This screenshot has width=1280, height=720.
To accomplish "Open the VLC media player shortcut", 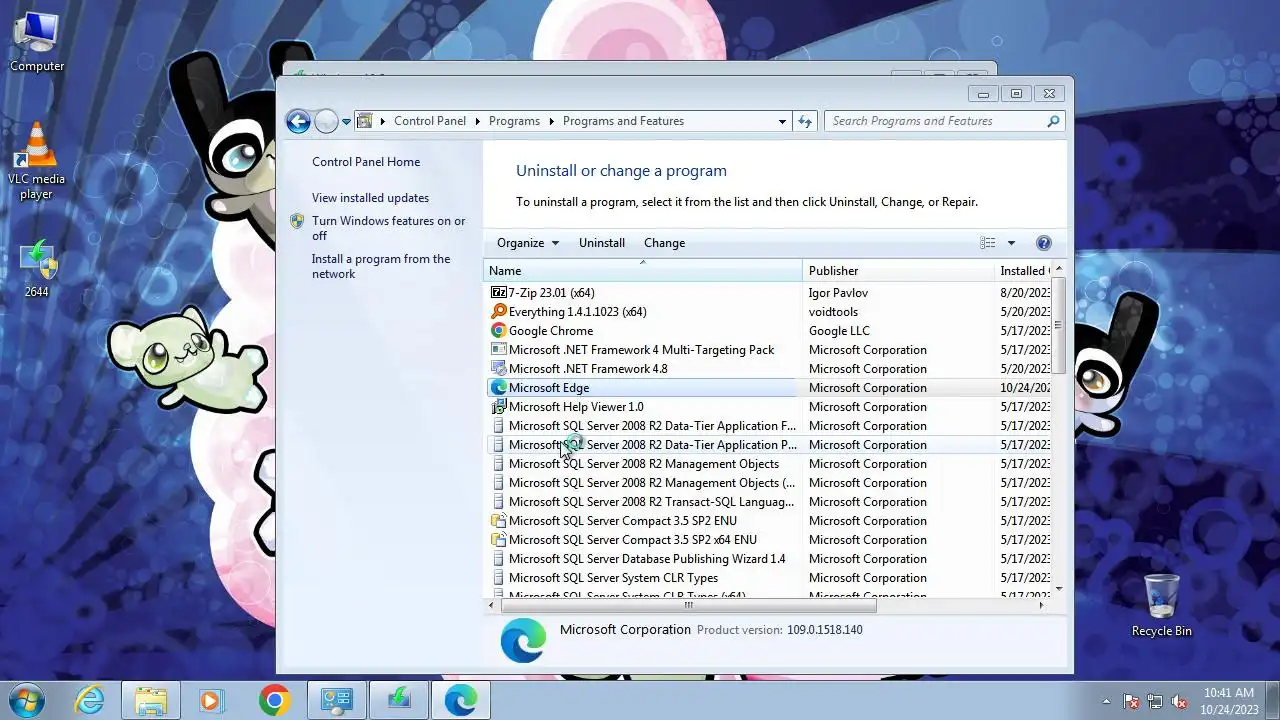I will pyautogui.click(x=37, y=161).
